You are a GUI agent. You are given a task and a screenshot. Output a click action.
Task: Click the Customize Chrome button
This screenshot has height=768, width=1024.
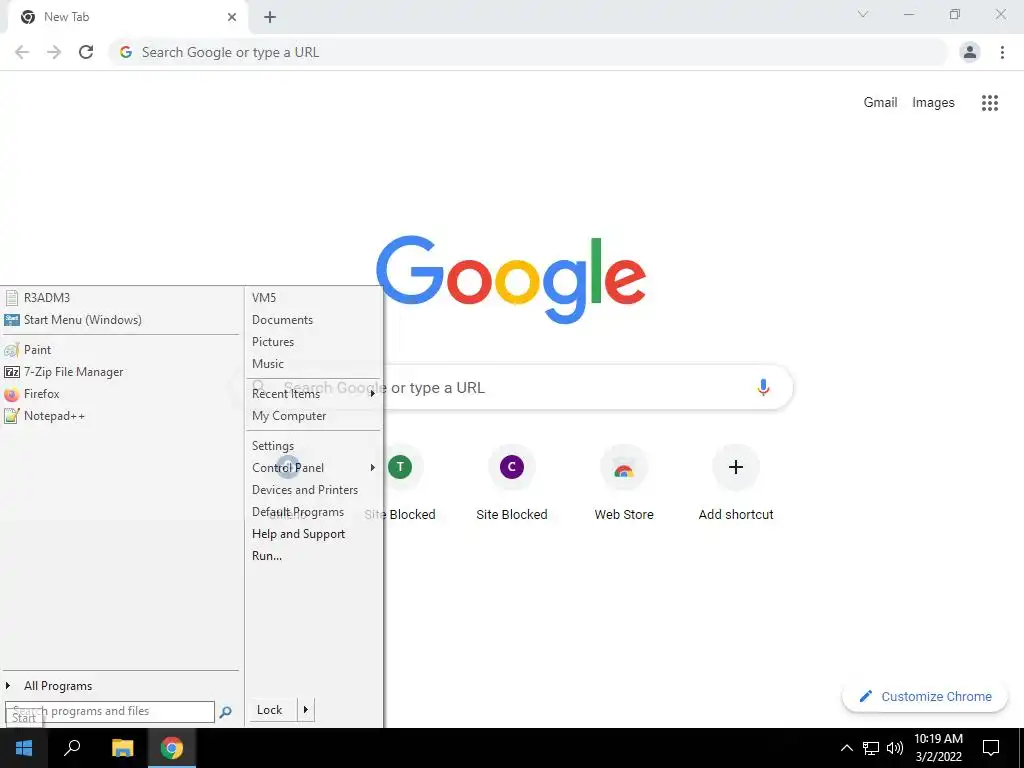coord(925,696)
